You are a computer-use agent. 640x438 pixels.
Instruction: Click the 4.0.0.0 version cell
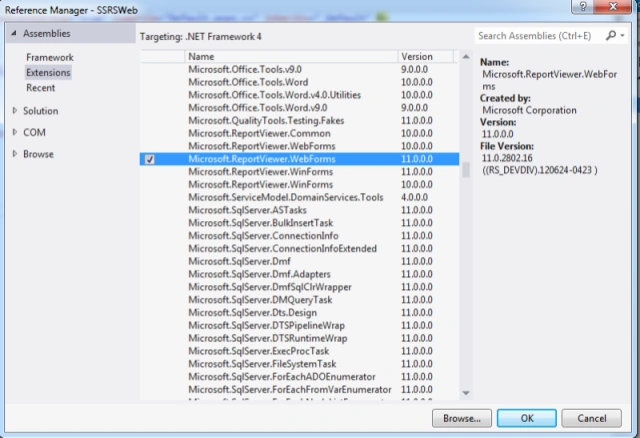coord(414,198)
